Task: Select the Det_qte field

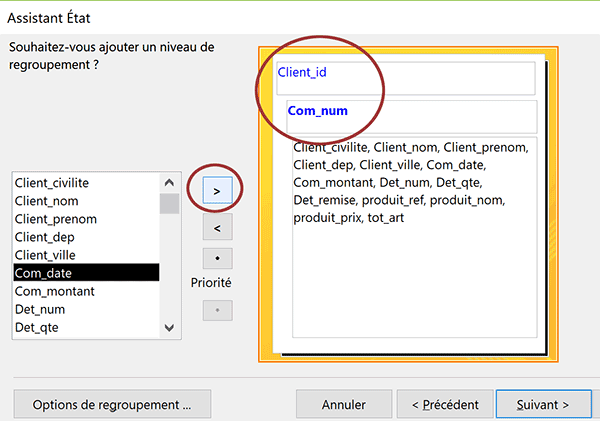Action: pyautogui.click(x=86, y=327)
